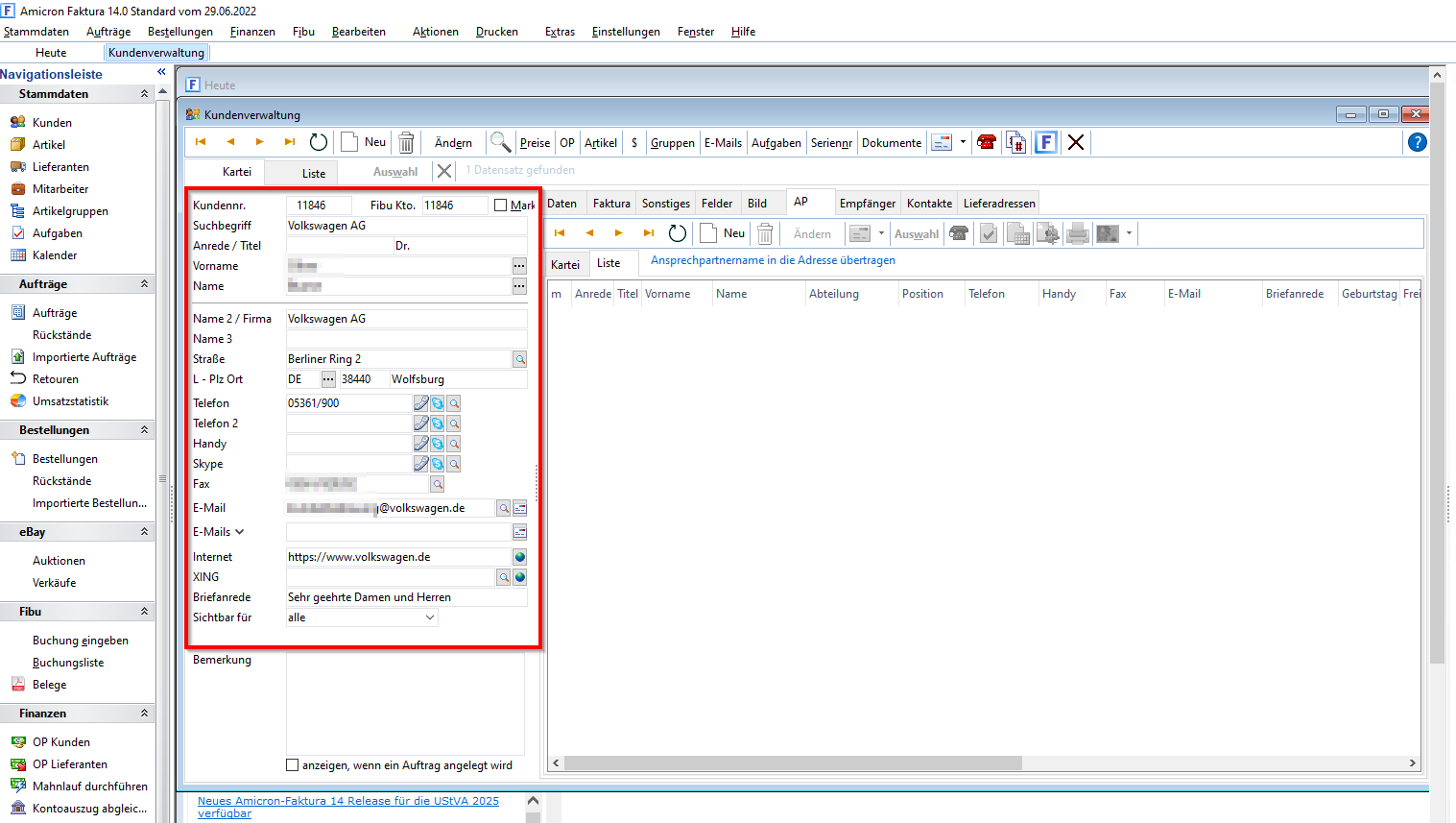Open the Stammdaten menu
The height and width of the screenshot is (823, 1456).
coord(36,32)
